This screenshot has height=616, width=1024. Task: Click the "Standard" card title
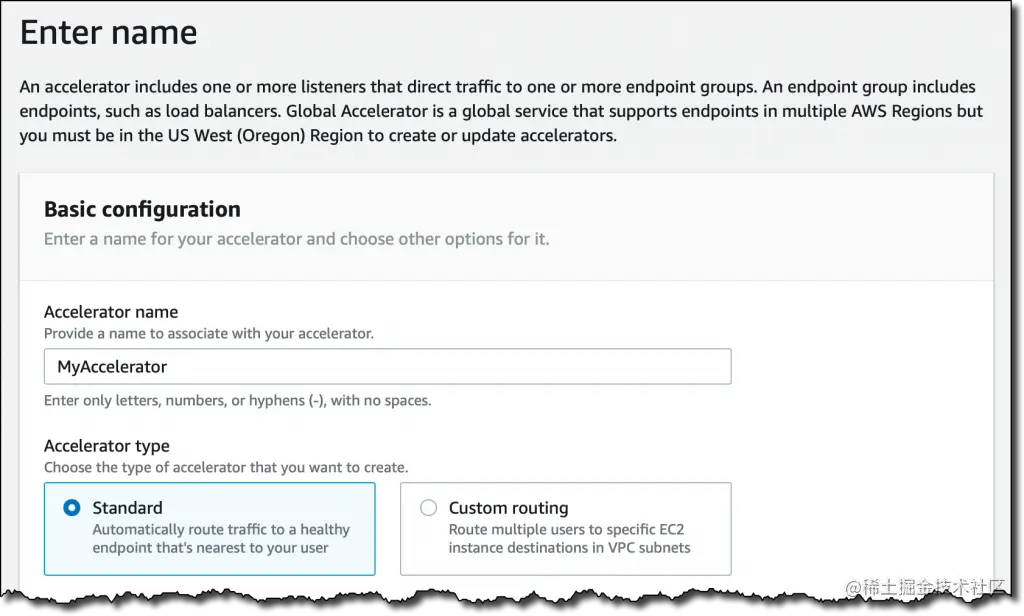point(127,508)
